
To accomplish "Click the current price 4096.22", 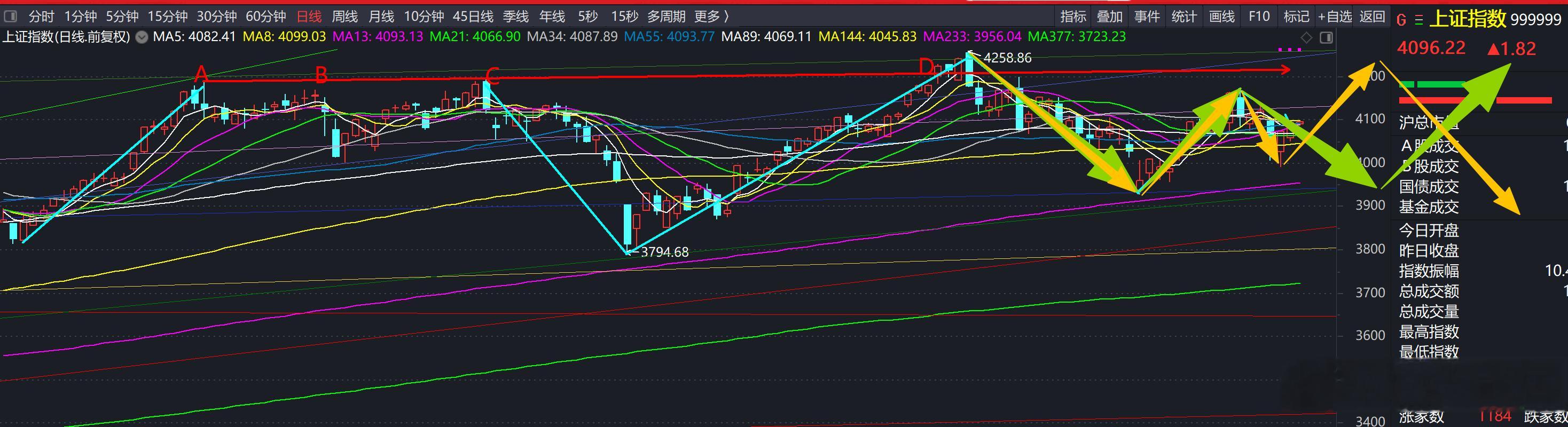I will [x=1431, y=48].
